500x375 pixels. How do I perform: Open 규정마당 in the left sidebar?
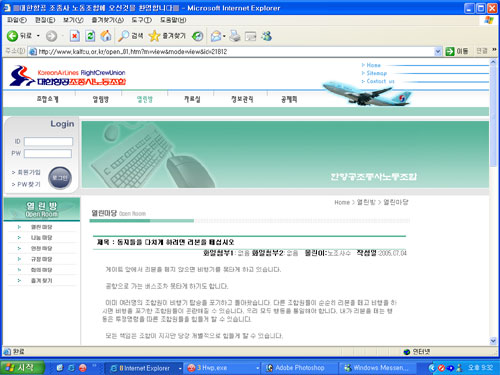click(41, 259)
